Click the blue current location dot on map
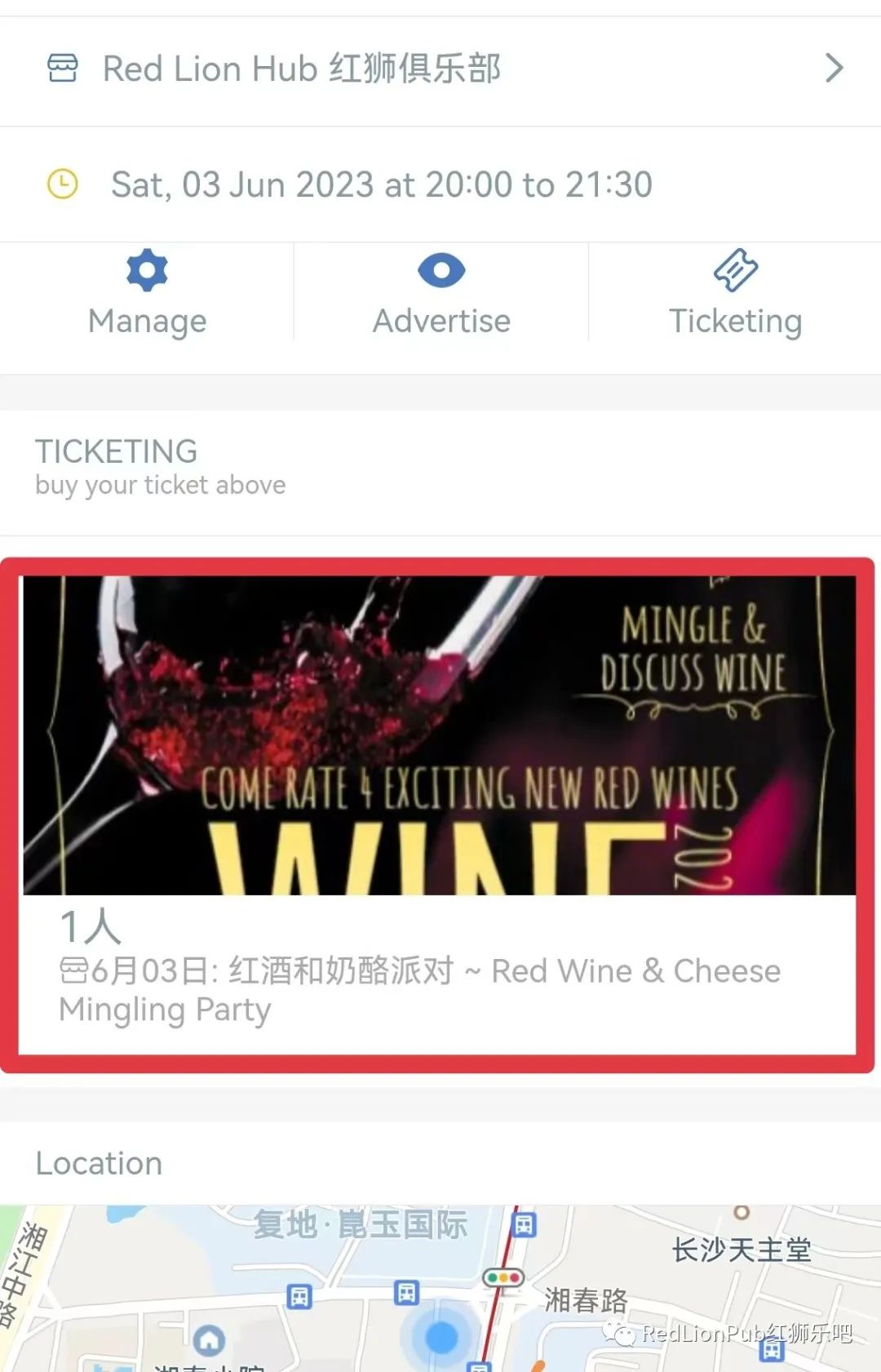 (x=441, y=1337)
